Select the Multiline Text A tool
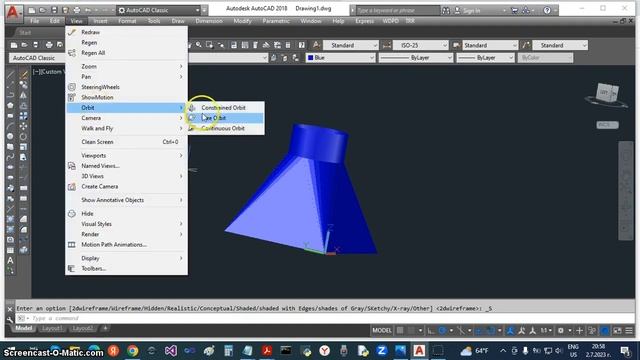Screen dimensions: 640x360 coord(10,260)
